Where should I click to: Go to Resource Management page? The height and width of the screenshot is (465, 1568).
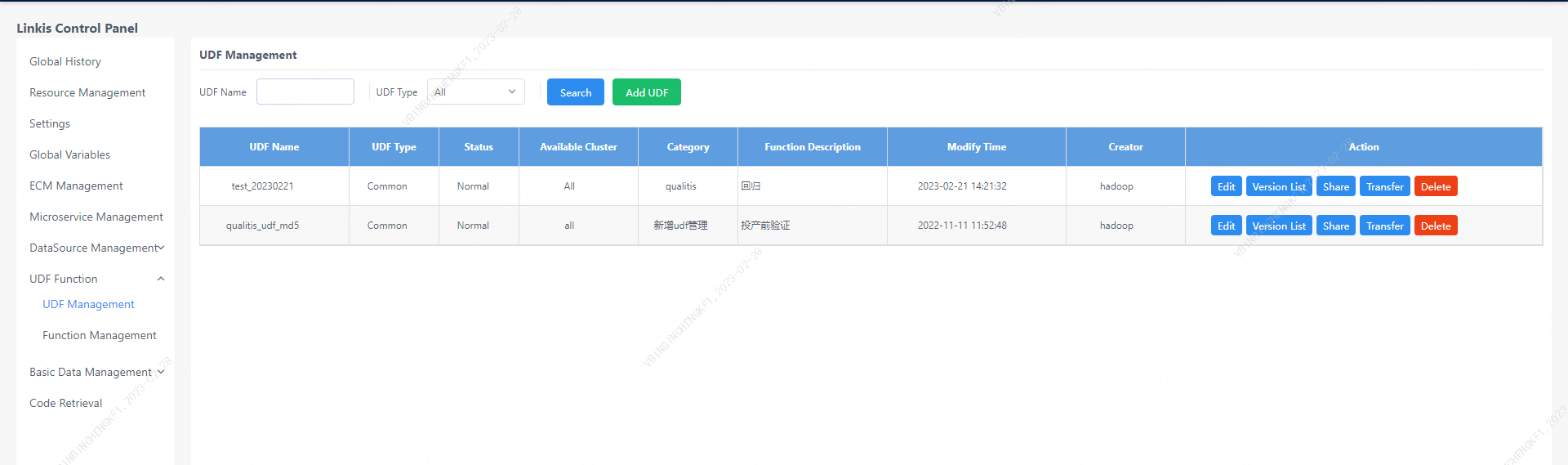(87, 92)
